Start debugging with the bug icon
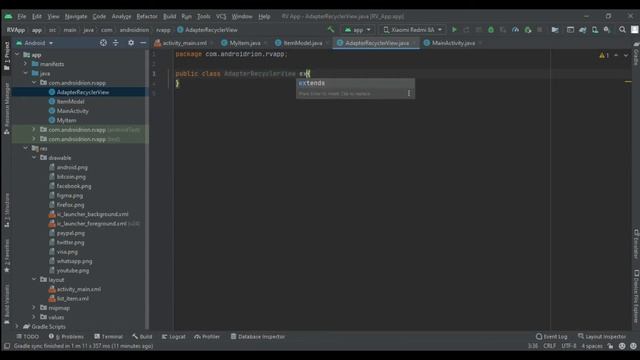 (x=491, y=30)
